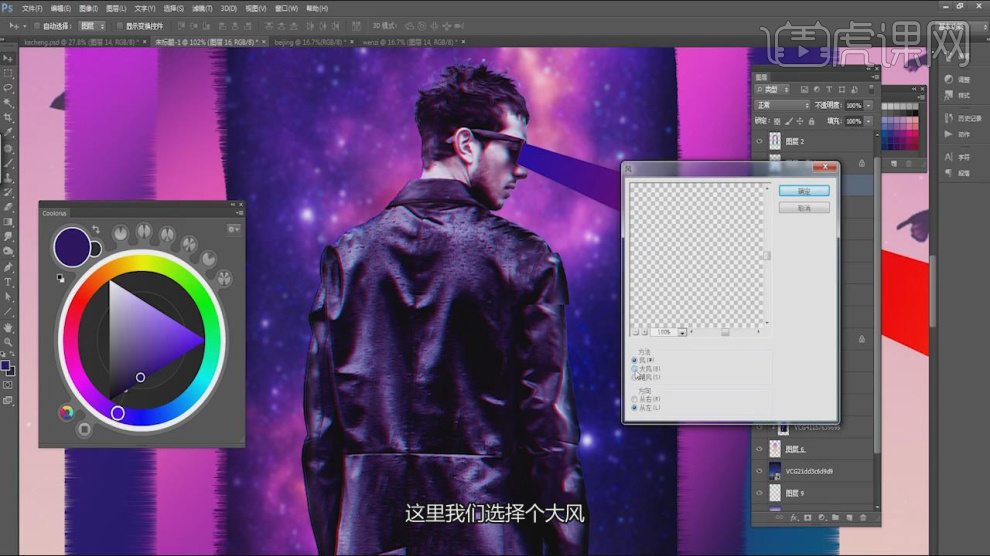The width and height of the screenshot is (990, 556).
Task: Open the 段落 paragraph panel
Action: (x=957, y=172)
